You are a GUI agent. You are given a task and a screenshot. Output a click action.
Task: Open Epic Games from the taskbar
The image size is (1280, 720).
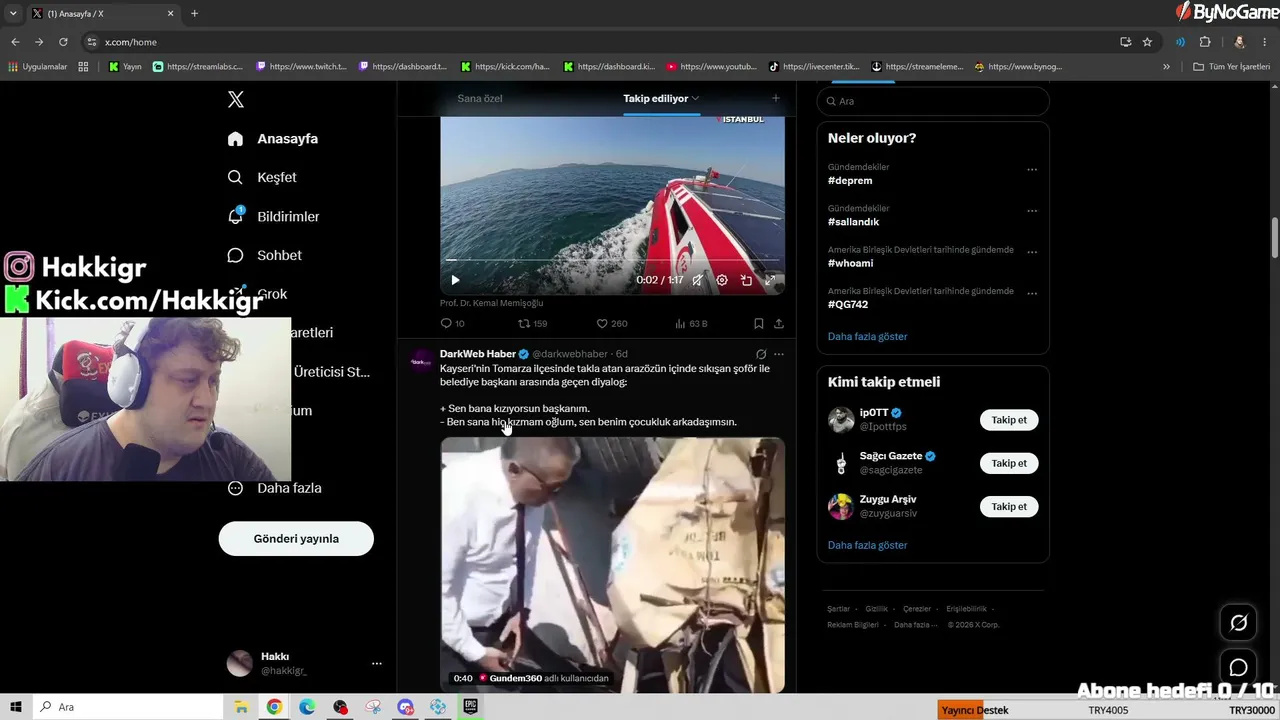click(x=471, y=707)
